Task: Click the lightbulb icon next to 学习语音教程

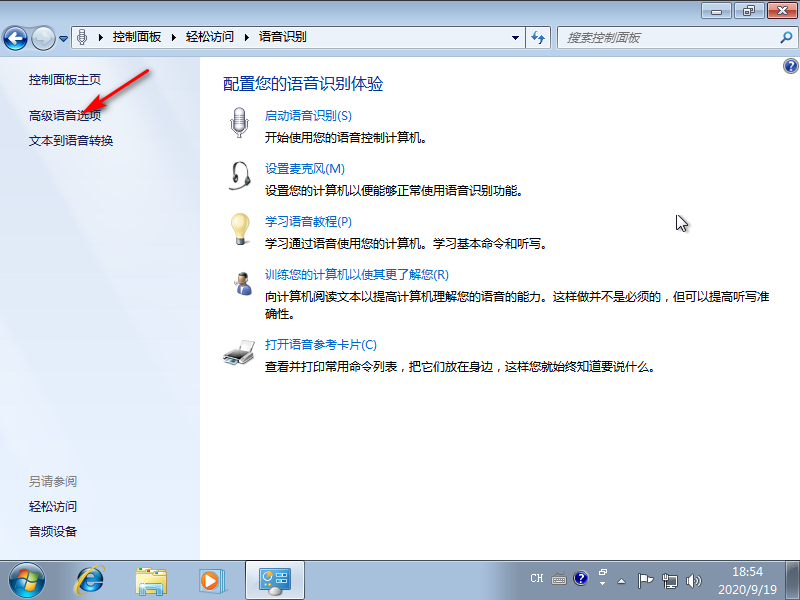Action: coord(239,227)
